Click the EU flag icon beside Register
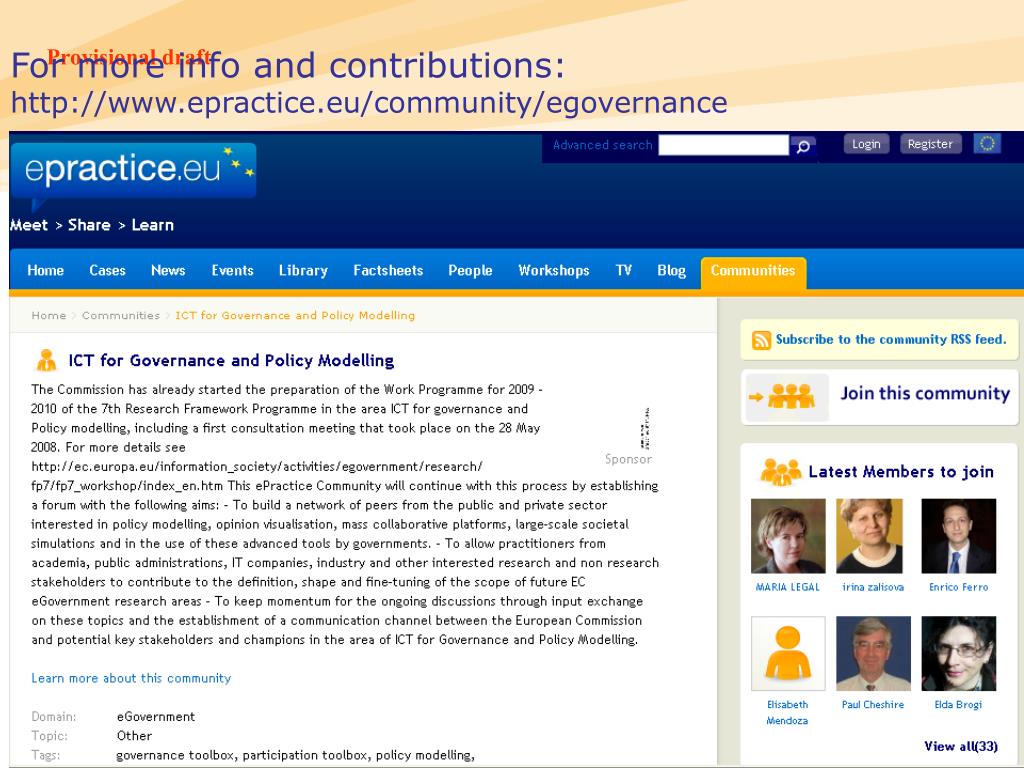This screenshot has height=768, width=1024. pos(987,143)
